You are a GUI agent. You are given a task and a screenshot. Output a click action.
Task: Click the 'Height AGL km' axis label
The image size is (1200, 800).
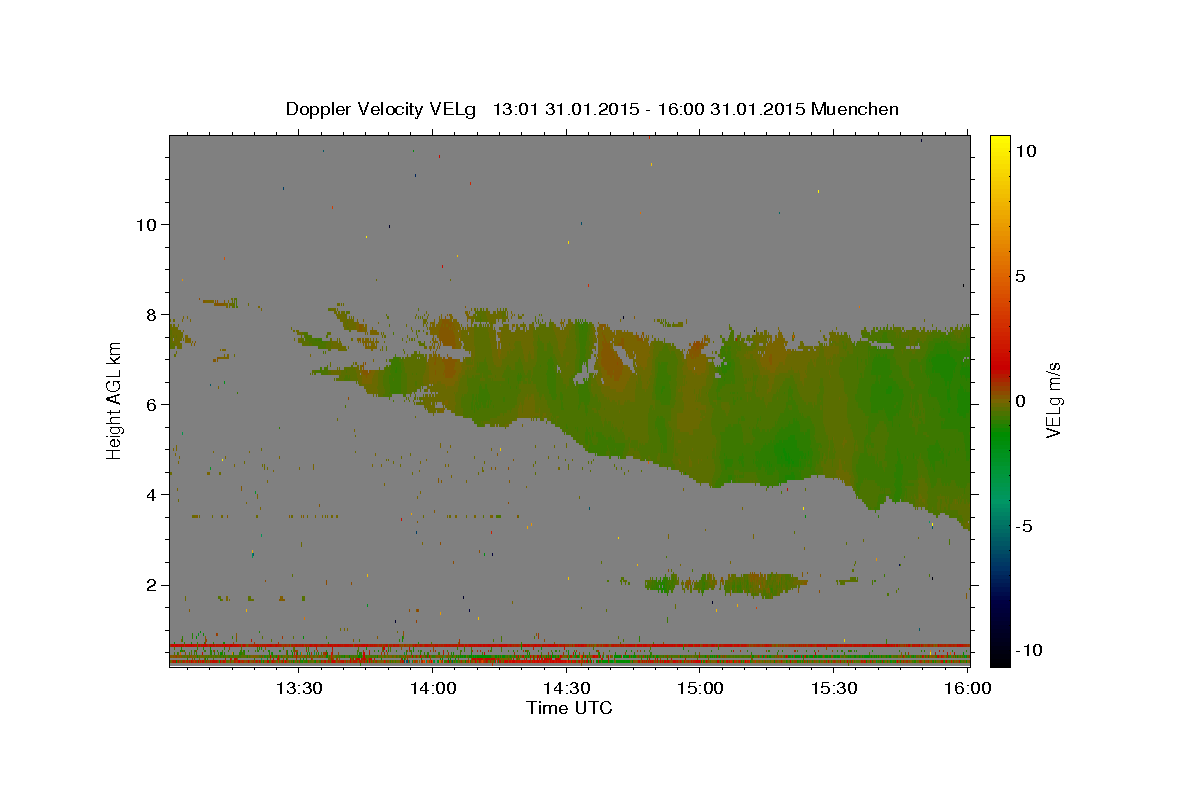click(x=115, y=401)
